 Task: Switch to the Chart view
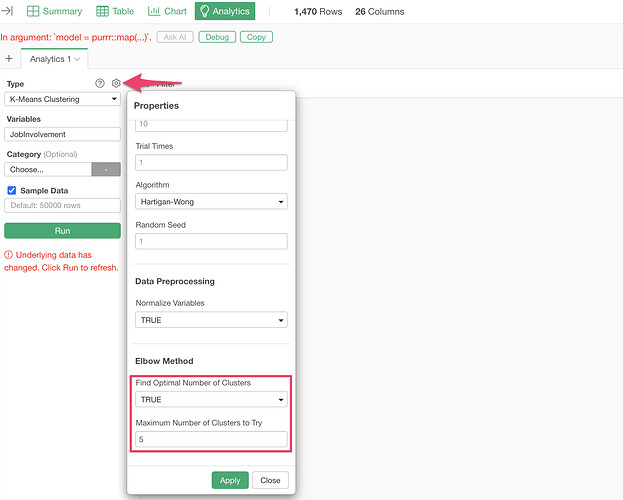(167, 11)
